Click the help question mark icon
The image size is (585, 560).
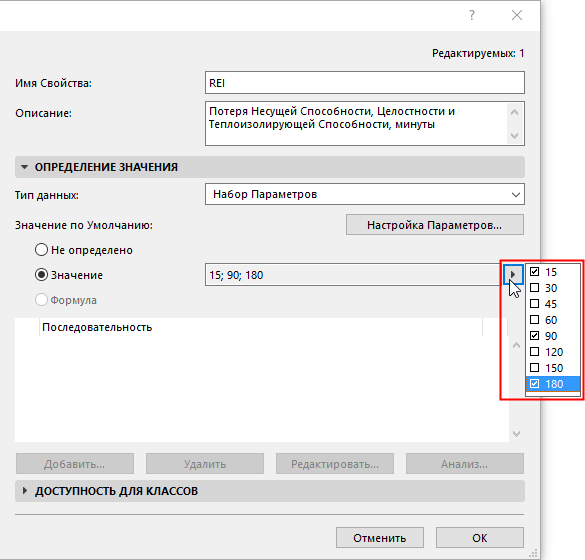(x=472, y=15)
